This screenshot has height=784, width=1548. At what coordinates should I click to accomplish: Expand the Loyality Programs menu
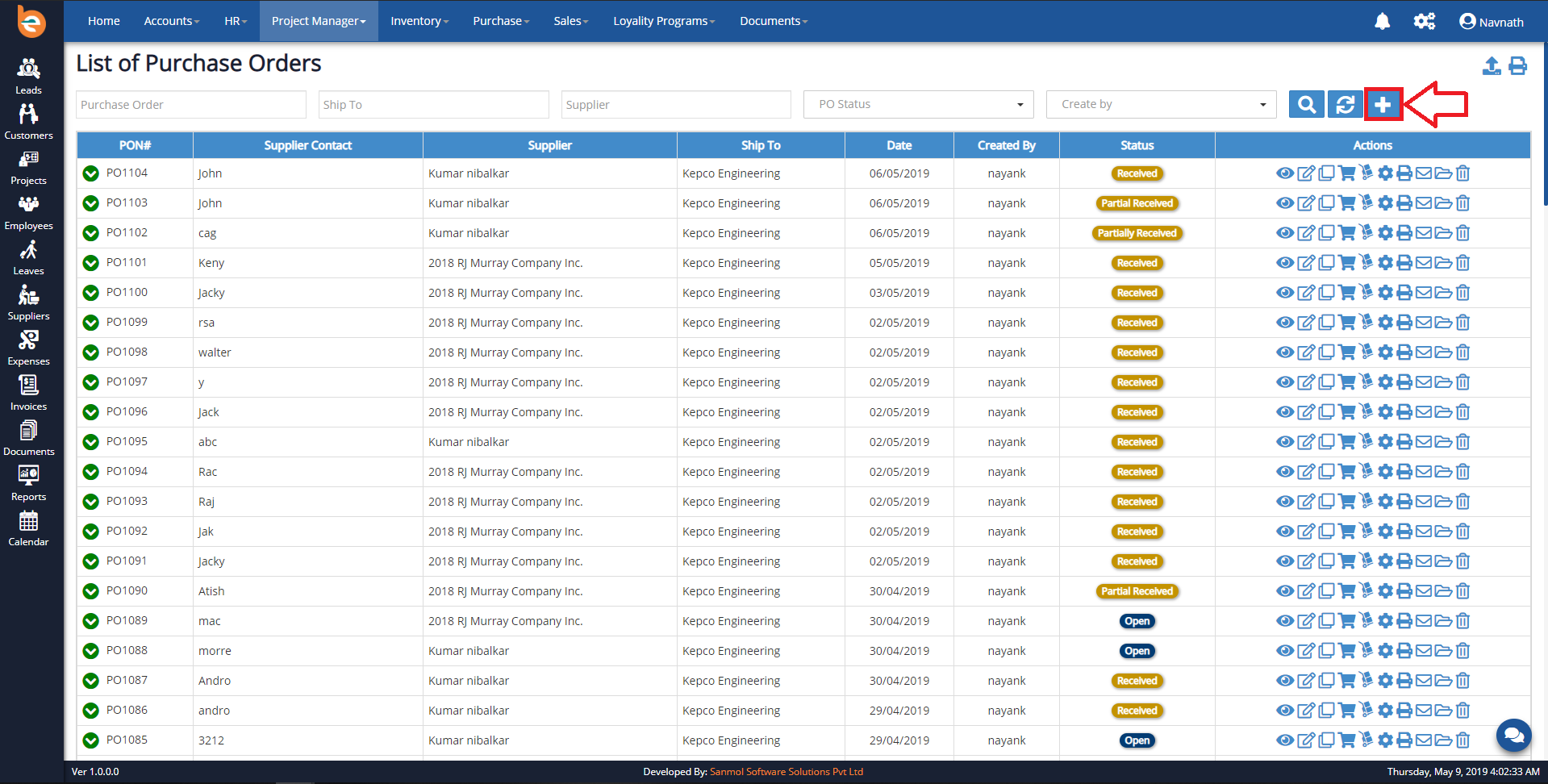(664, 21)
